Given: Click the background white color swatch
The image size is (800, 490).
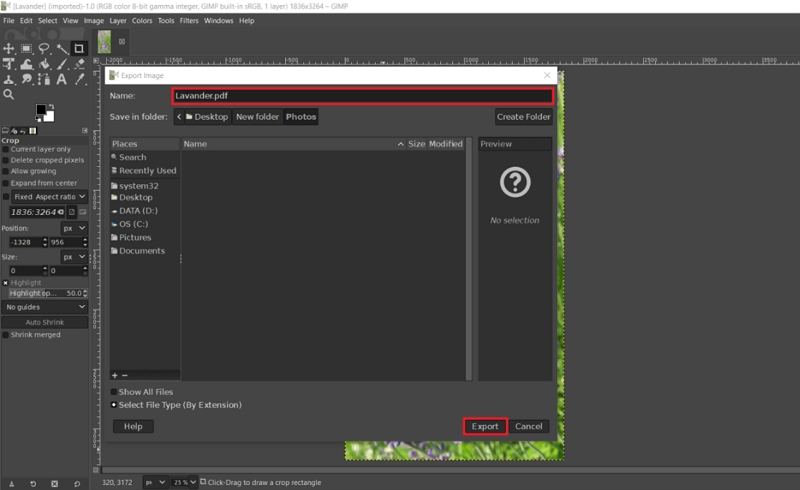Looking at the screenshot, I should coord(49,117).
